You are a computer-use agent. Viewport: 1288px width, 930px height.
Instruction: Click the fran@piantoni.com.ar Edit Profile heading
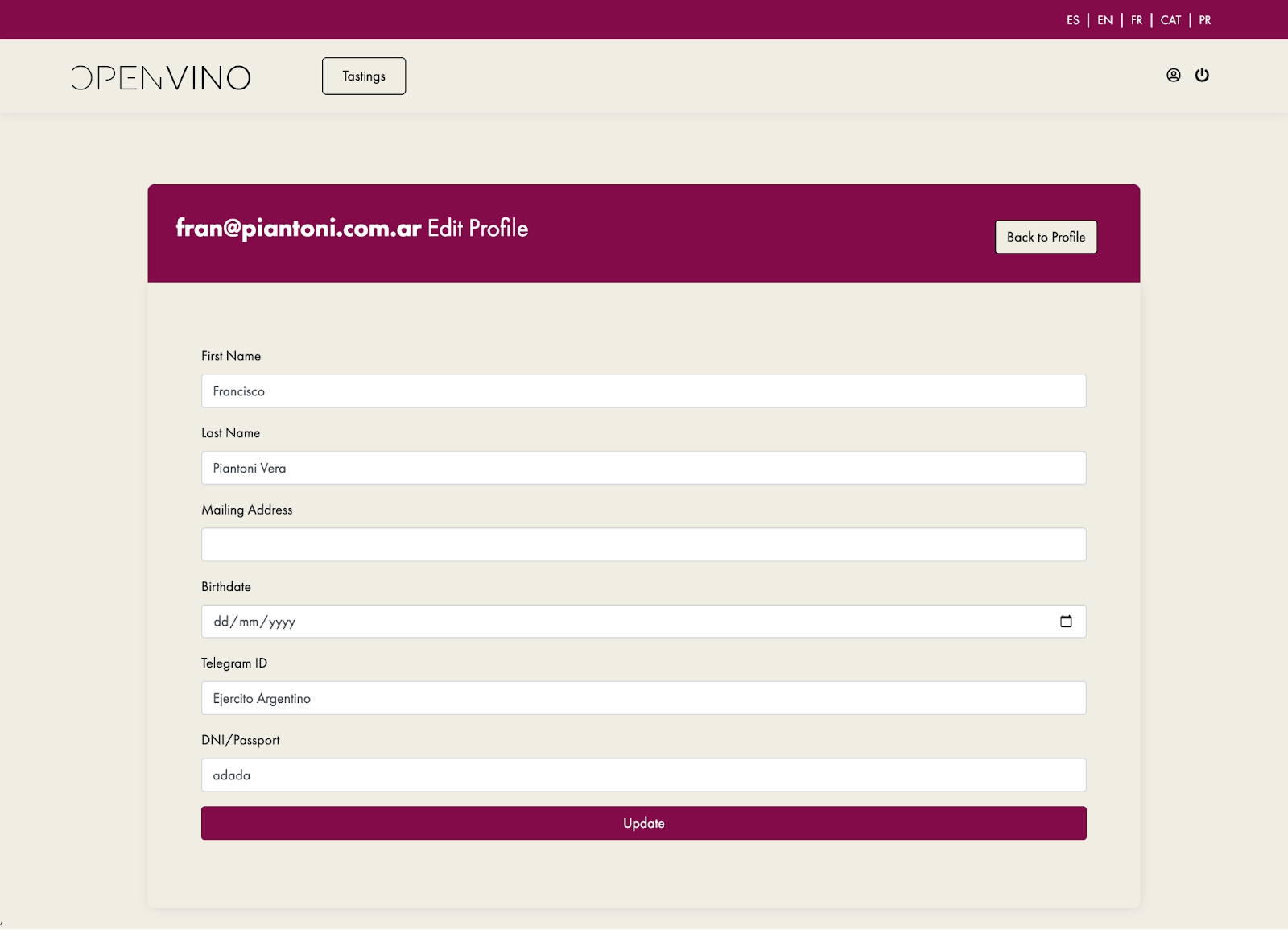352,229
